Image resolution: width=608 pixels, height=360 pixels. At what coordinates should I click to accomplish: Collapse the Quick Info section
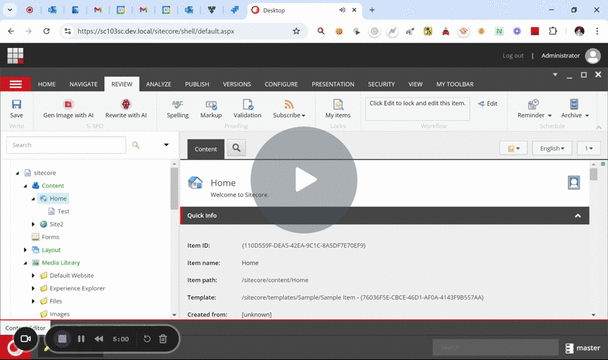[578, 216]
